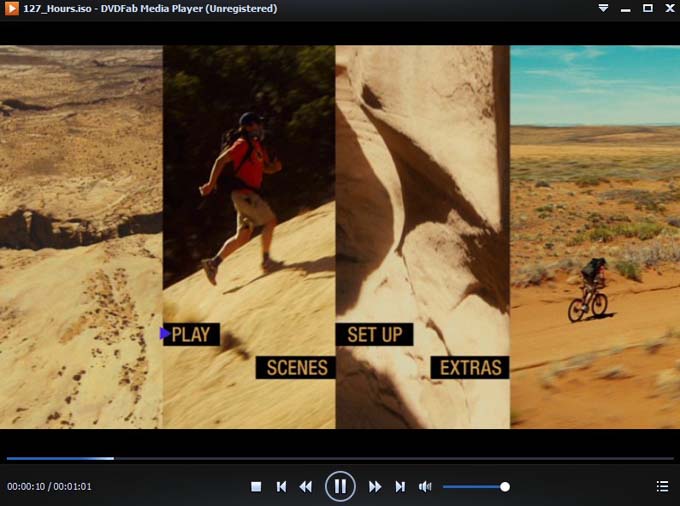Seek within the playback progress bar
This screenshot has height=506, width=680.
340,458
